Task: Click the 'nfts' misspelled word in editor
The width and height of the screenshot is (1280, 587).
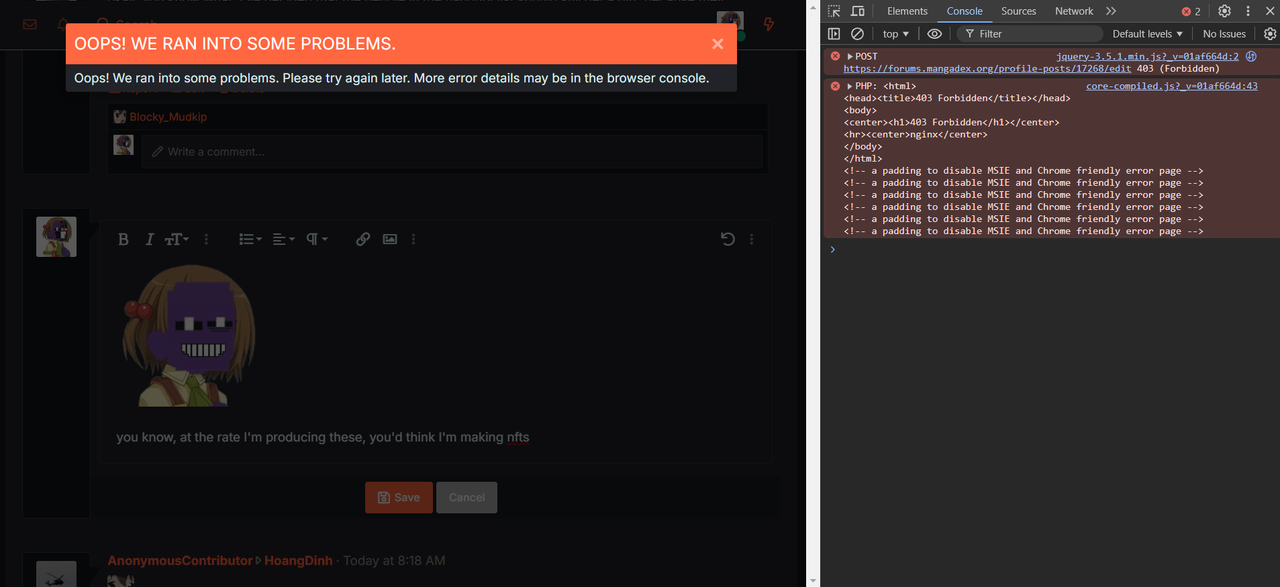Action: tap(517, 437)
